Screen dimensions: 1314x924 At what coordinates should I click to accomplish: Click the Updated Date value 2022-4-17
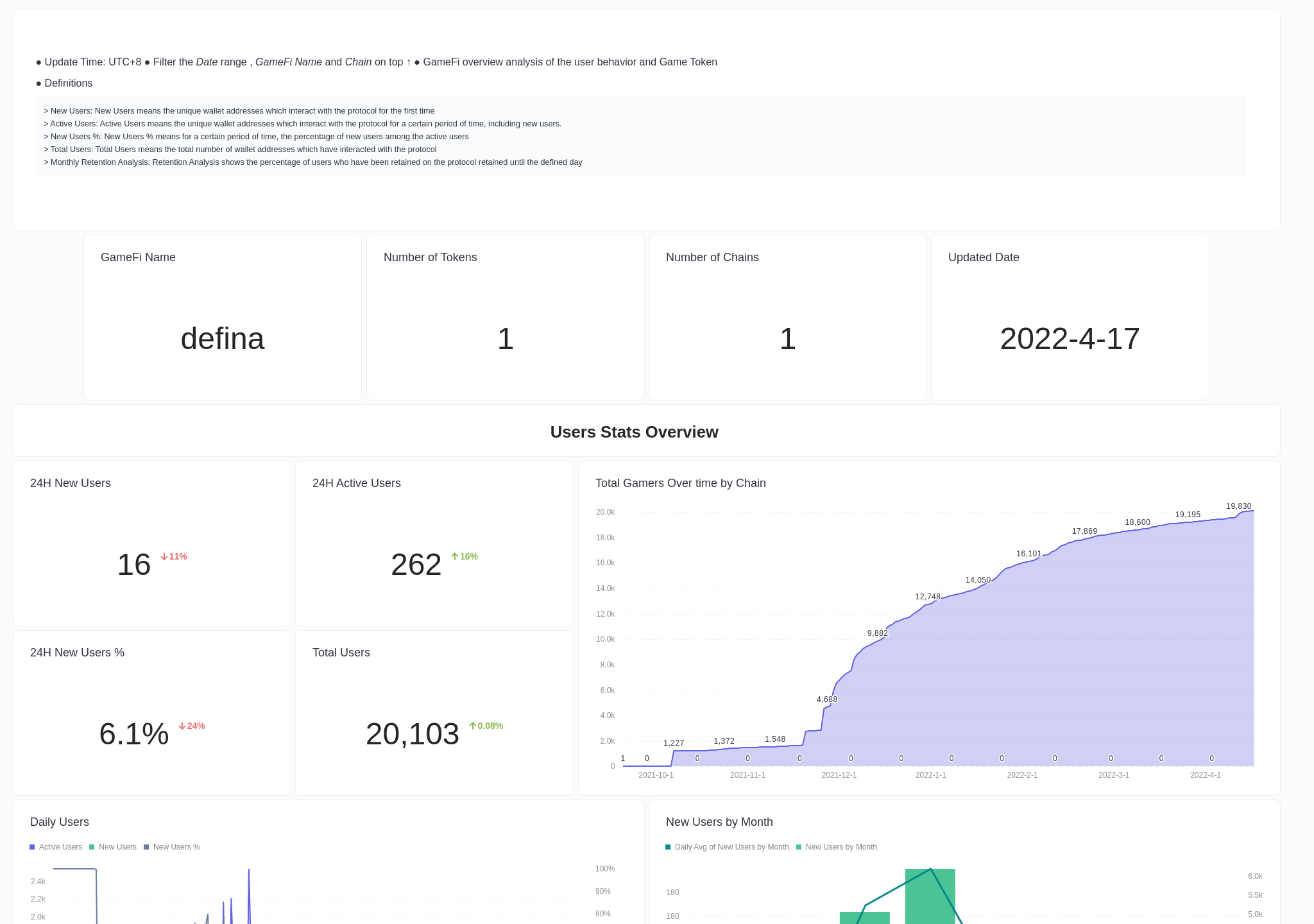click(1070, 339)
